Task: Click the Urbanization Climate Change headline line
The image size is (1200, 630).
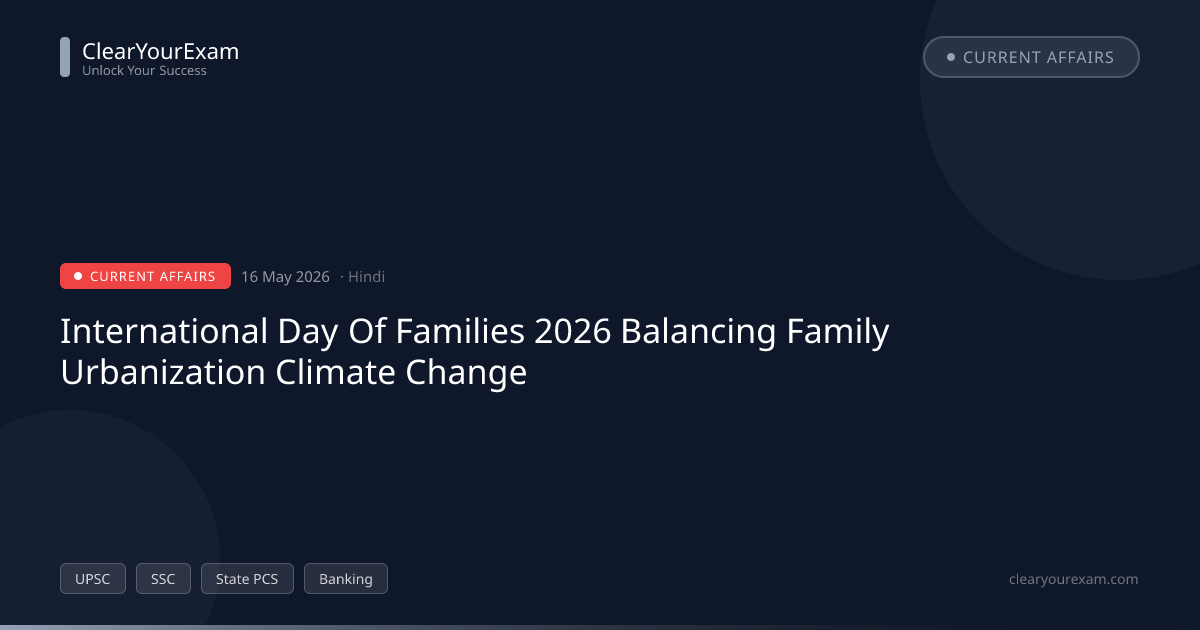Action: [294, 372]
